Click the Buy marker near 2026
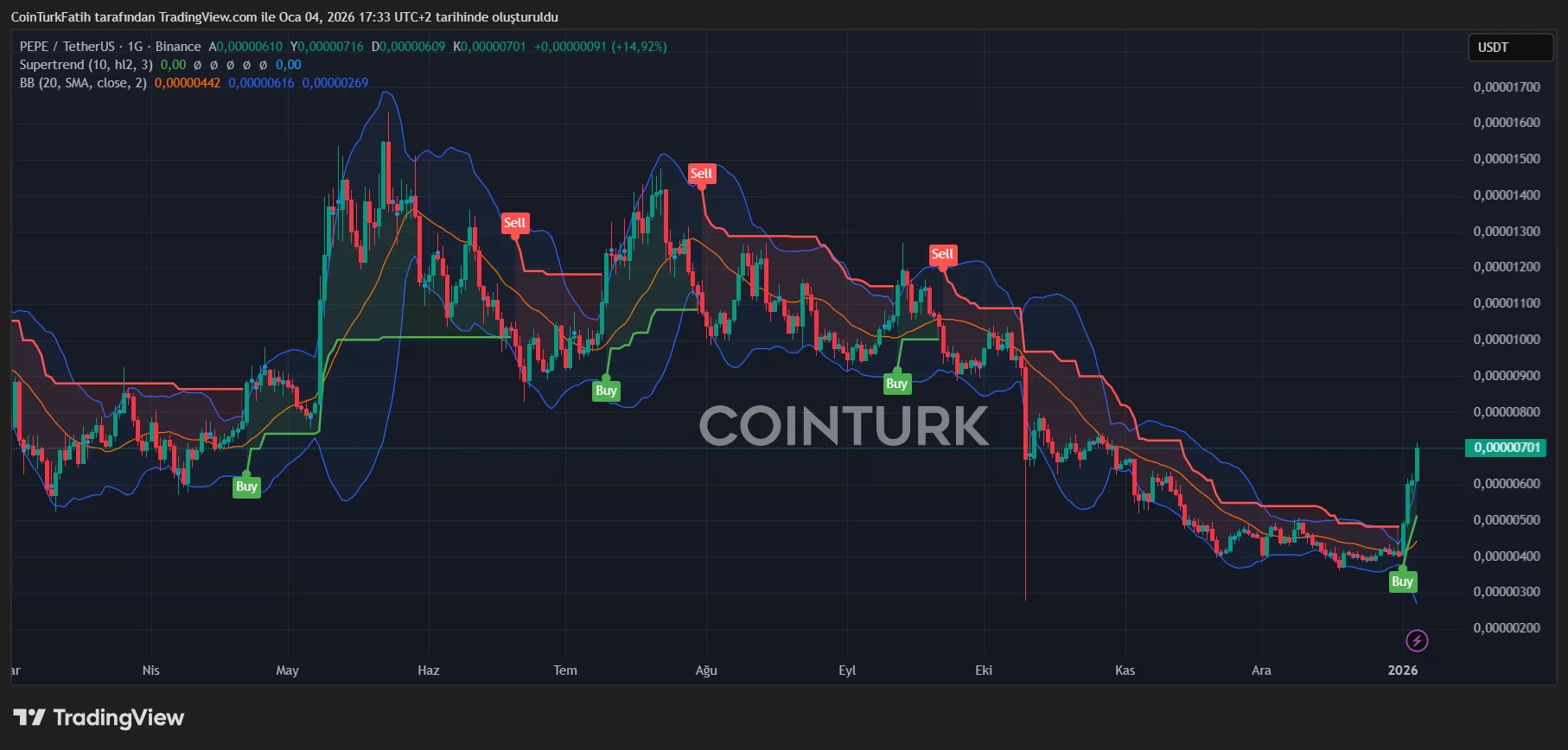 click(x=1402, y=582)
